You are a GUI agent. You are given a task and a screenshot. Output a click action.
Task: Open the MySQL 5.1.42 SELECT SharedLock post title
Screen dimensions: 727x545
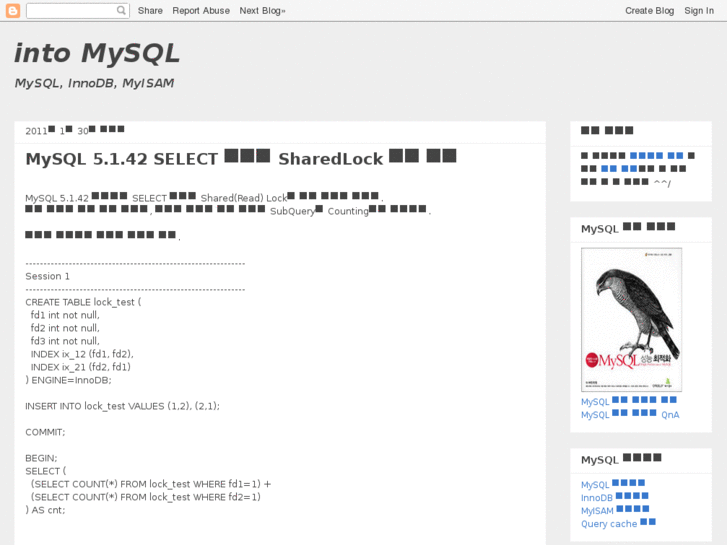click(241, 158)
